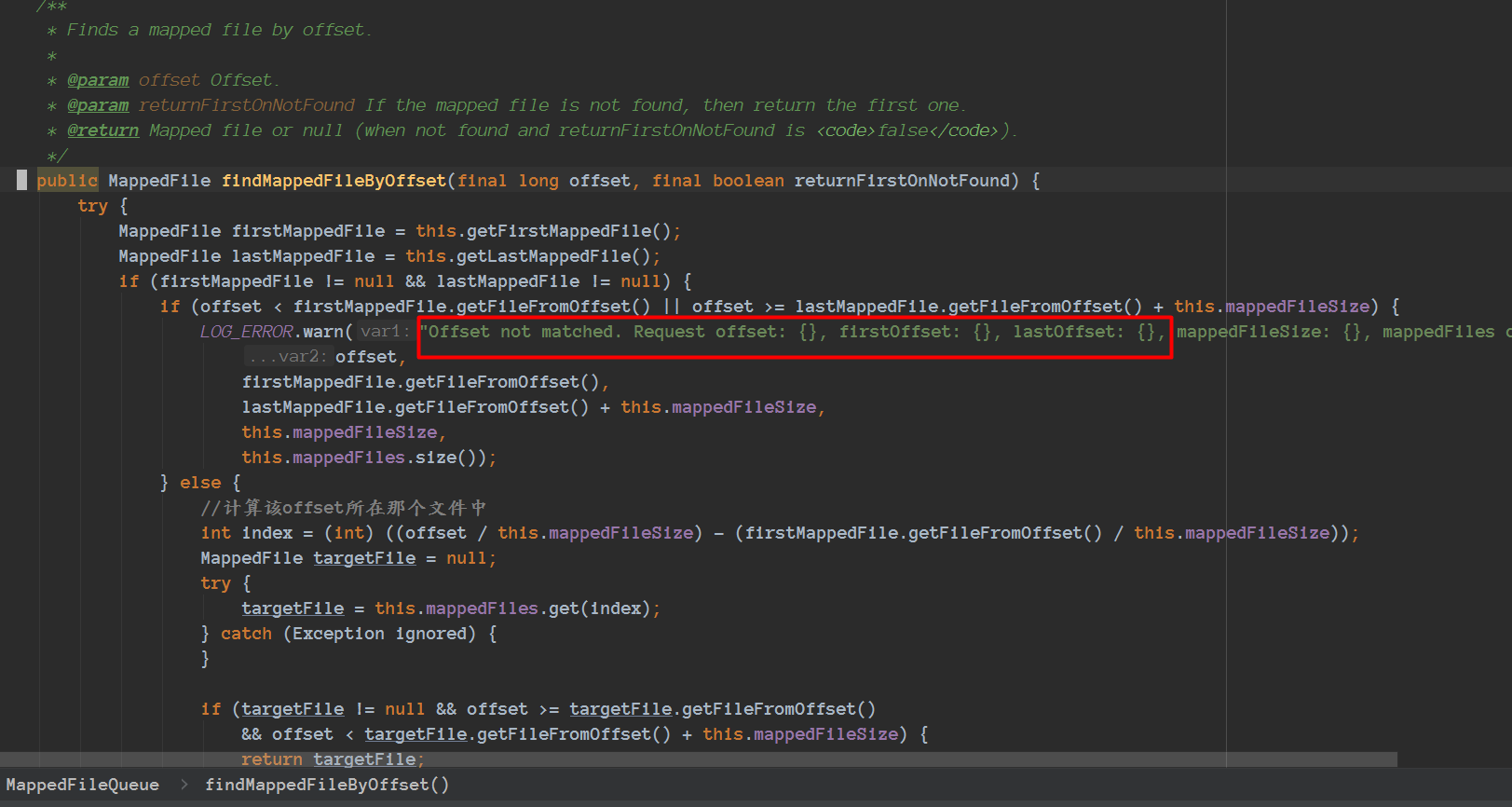Click the 'offset,' argument after the var2 hint
This screenshot has width=1512, height=807.
pos(370,357)
